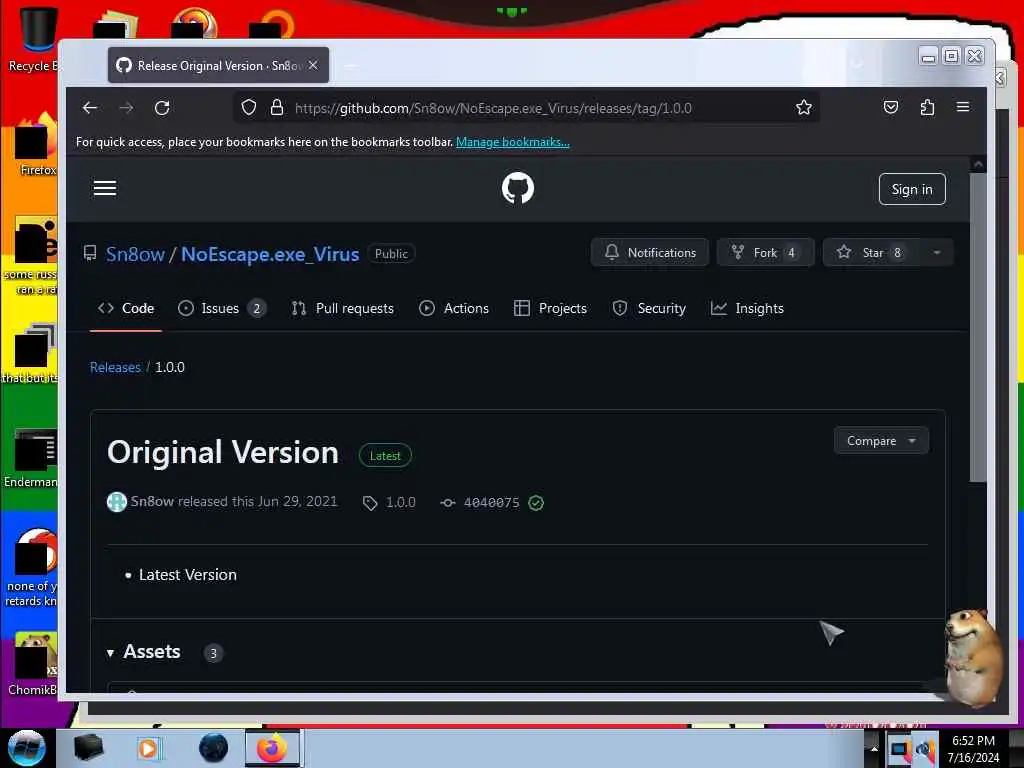1024x768 pixels.
Task: Star the repository
Action: tap(872, 253)
